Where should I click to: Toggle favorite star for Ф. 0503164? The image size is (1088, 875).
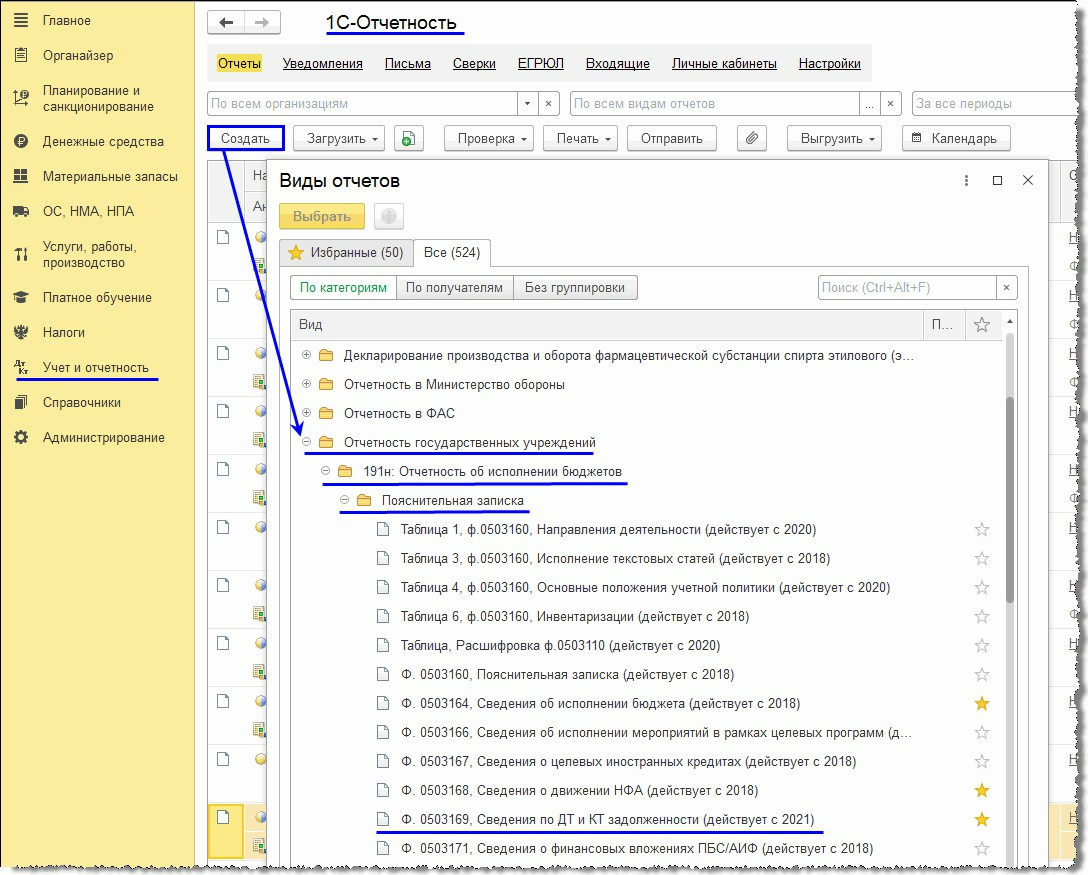981,704
